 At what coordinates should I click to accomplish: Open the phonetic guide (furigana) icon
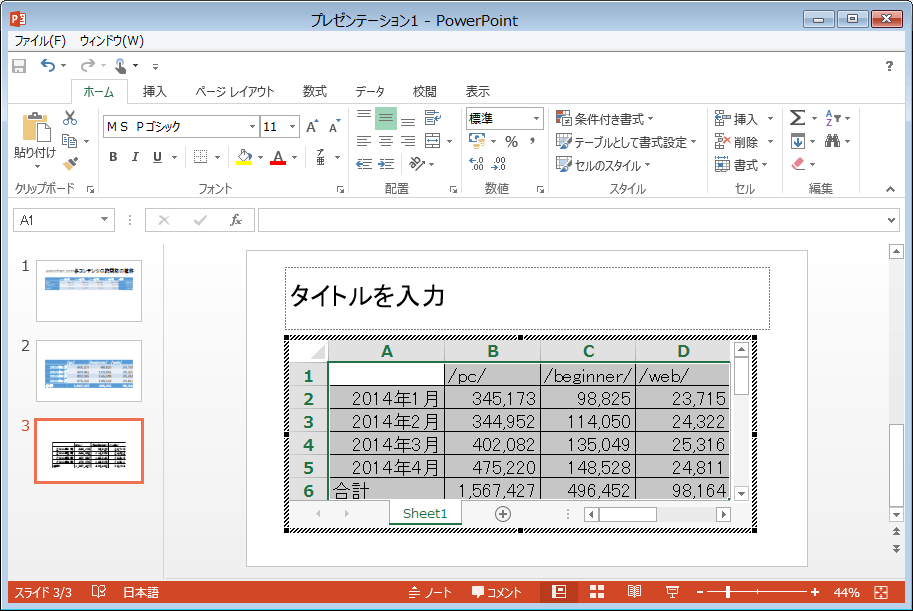coord(320,157)
